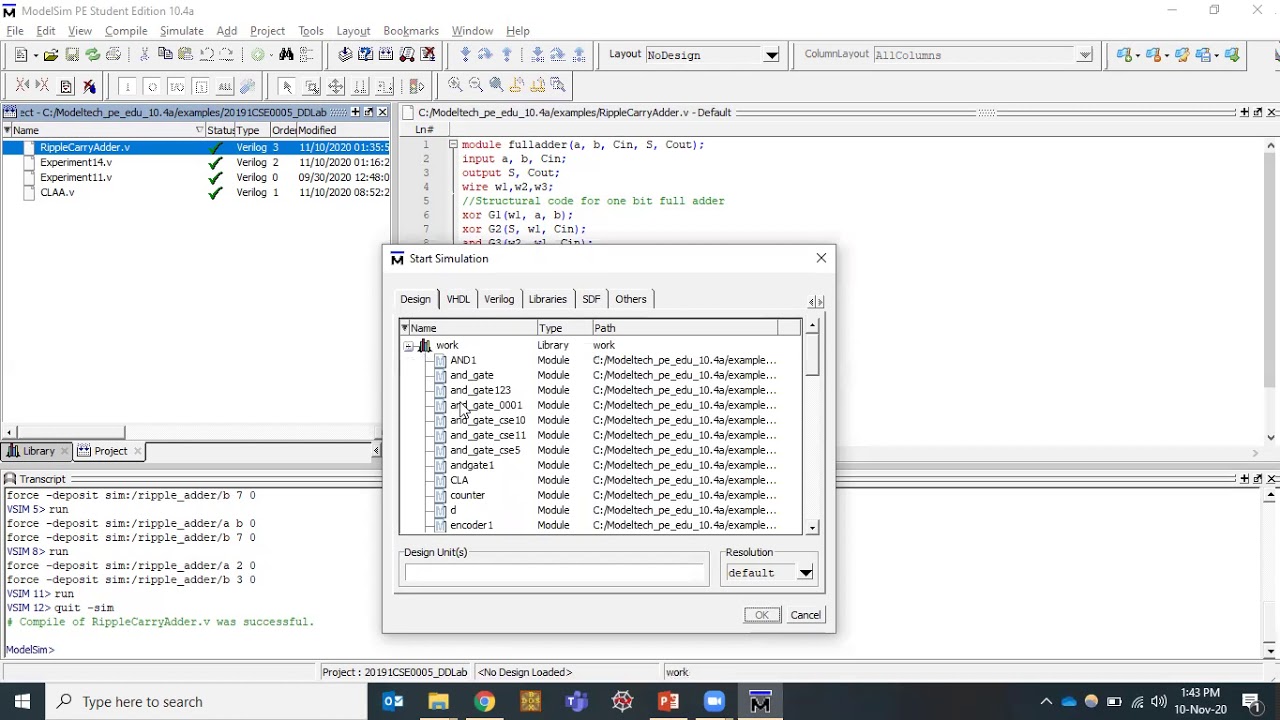Click the Break simulation red X icon
This screenshot has height=720, width=1280.
(428, 55)
